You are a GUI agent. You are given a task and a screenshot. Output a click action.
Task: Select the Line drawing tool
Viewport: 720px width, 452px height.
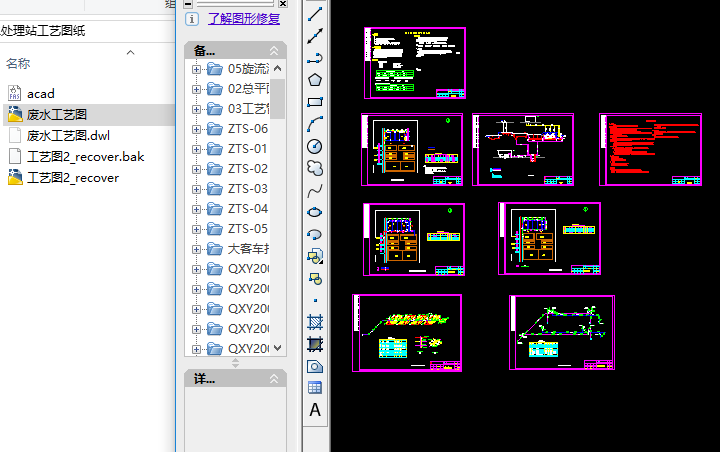point(315,14)
